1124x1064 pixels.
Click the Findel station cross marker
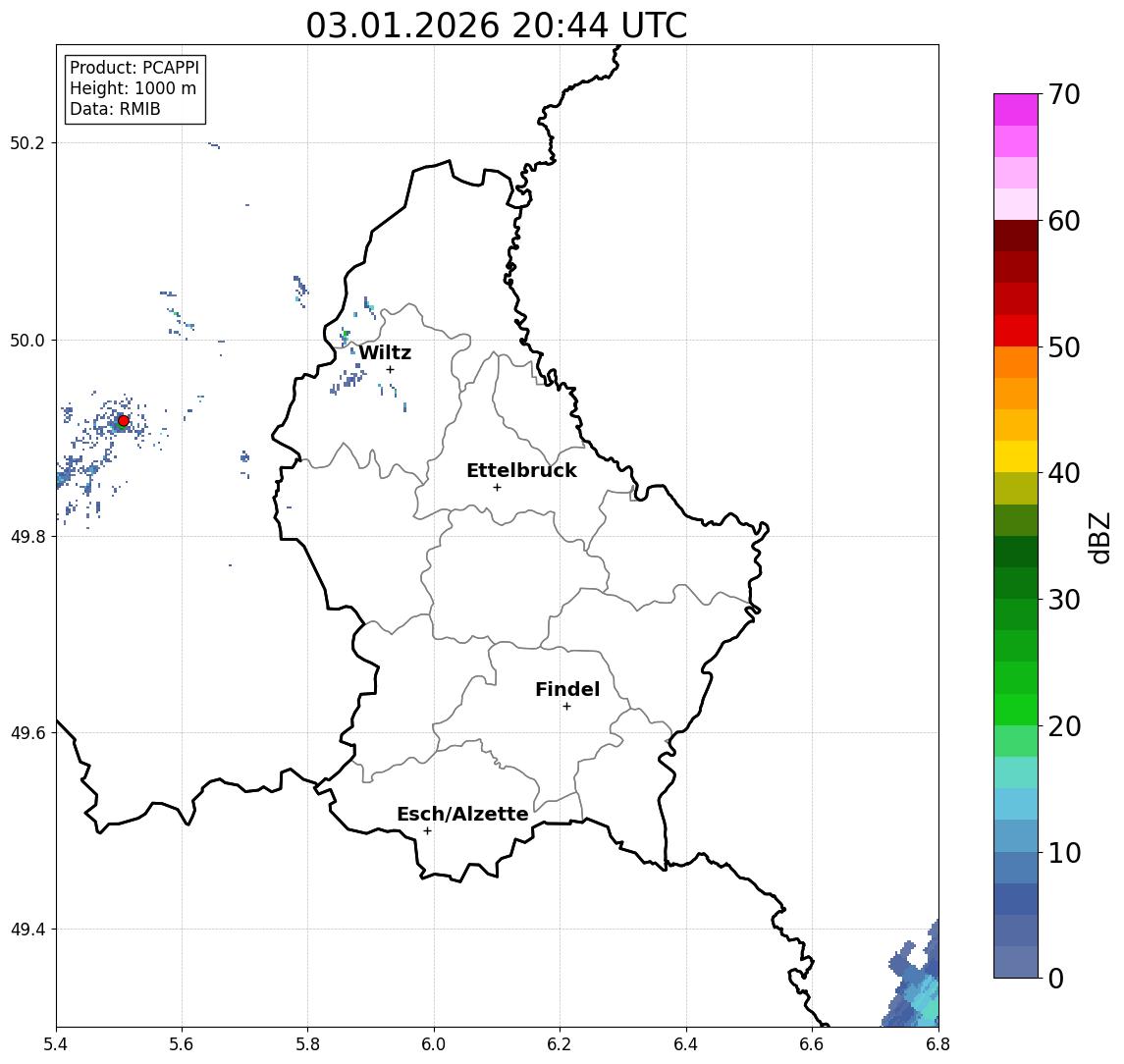(566, 707)
